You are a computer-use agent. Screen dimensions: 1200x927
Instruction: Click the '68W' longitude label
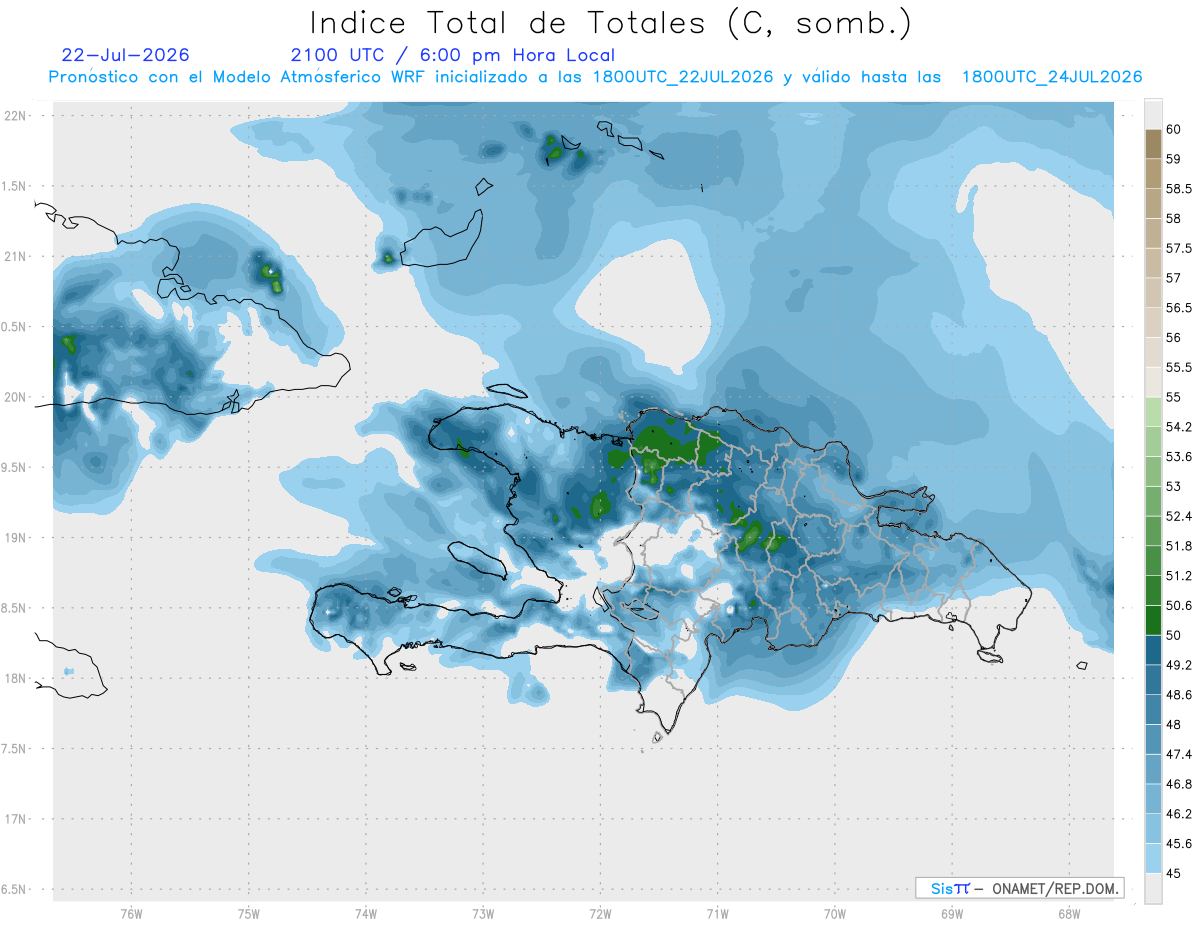pos(1068,913)
